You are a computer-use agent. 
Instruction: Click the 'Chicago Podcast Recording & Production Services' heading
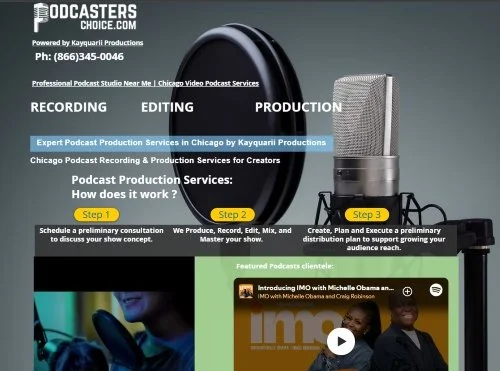(155, 160)
